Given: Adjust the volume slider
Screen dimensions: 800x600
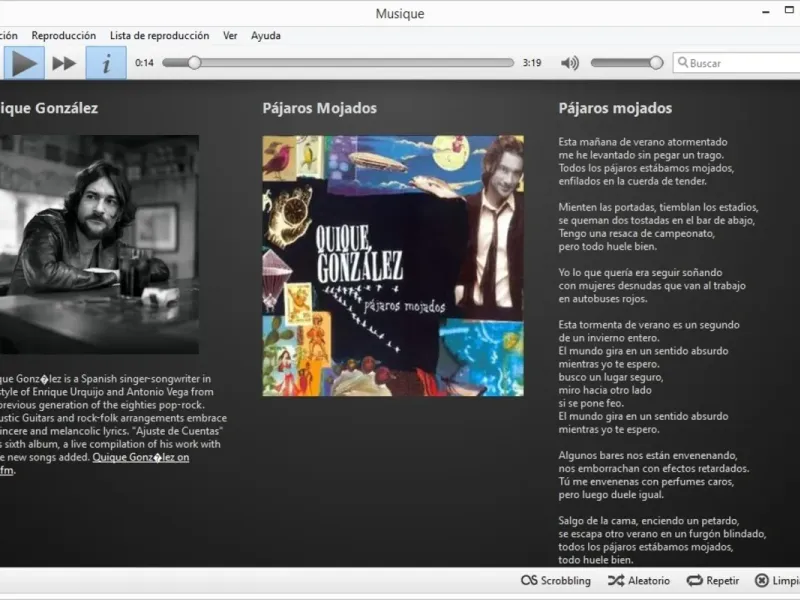Looking at the screenshot, I should 627,63.
